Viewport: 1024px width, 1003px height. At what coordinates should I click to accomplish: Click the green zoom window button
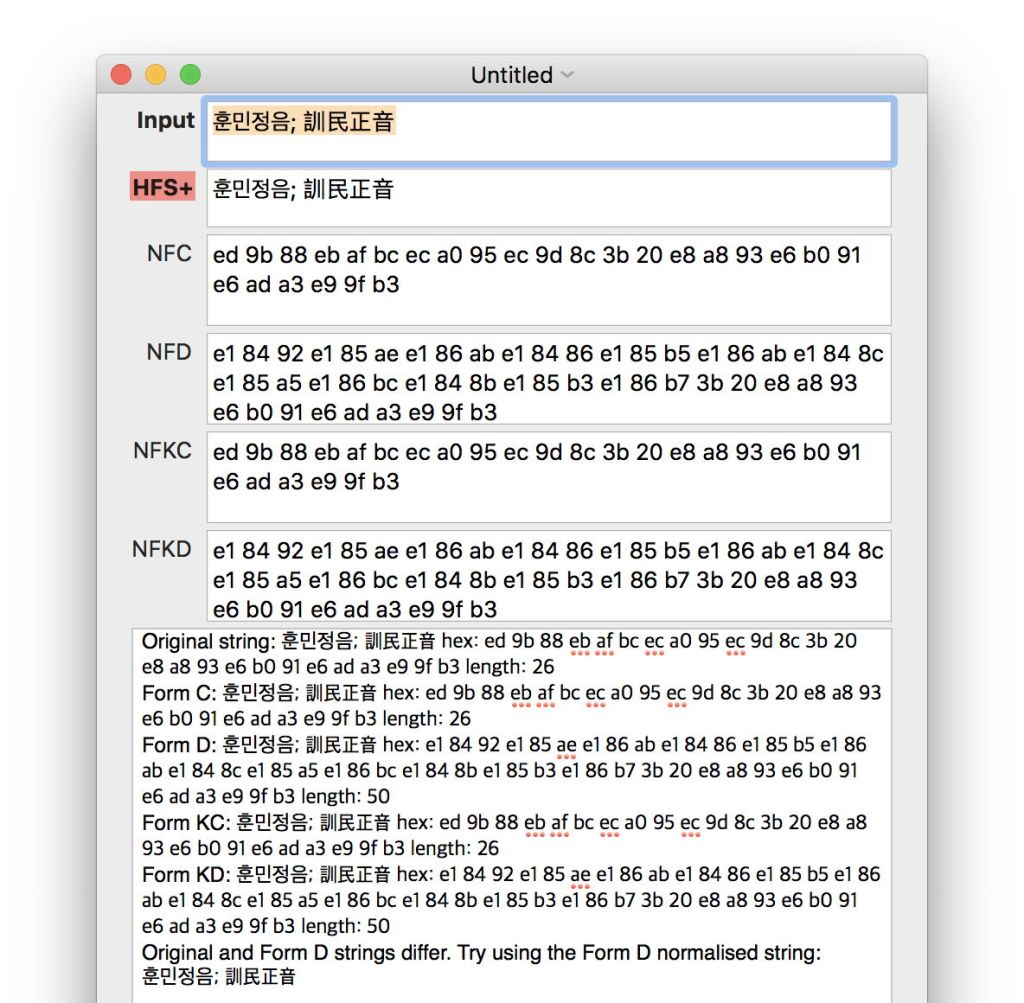[x=190, y=74]
